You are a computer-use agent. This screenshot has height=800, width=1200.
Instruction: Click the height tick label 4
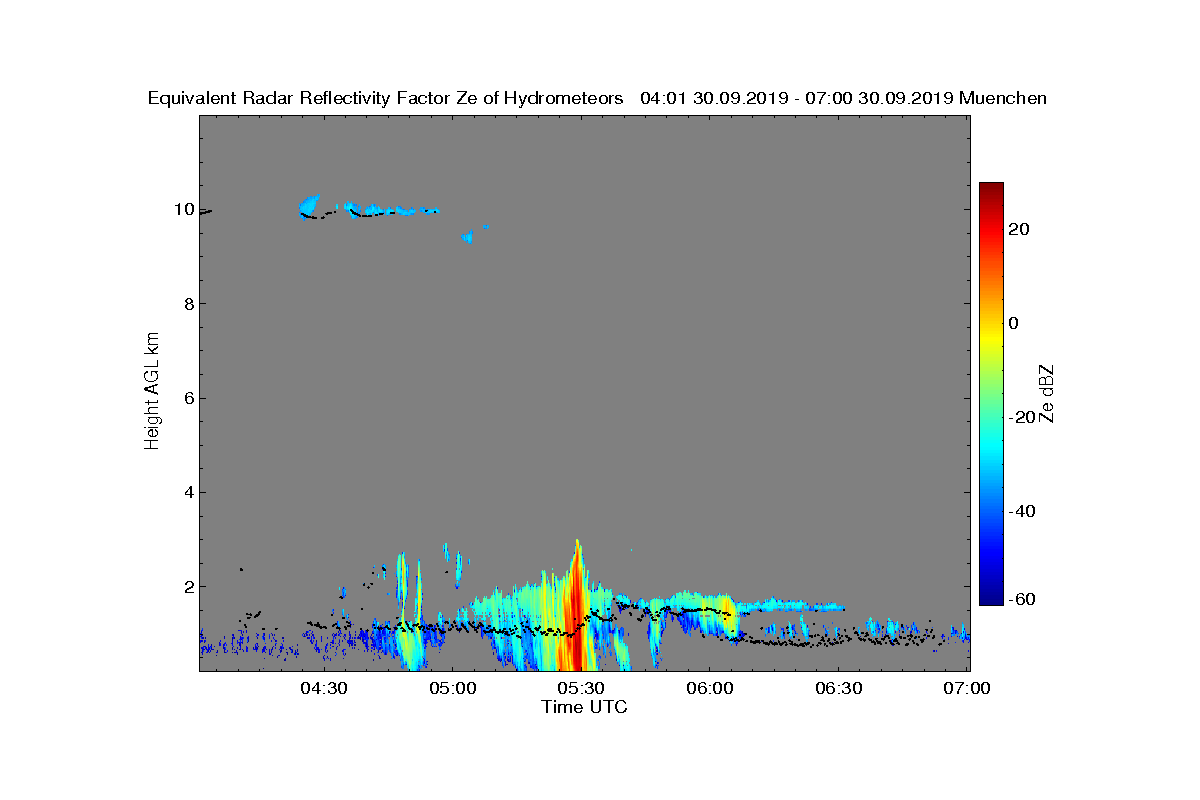[x=187, y=492]
